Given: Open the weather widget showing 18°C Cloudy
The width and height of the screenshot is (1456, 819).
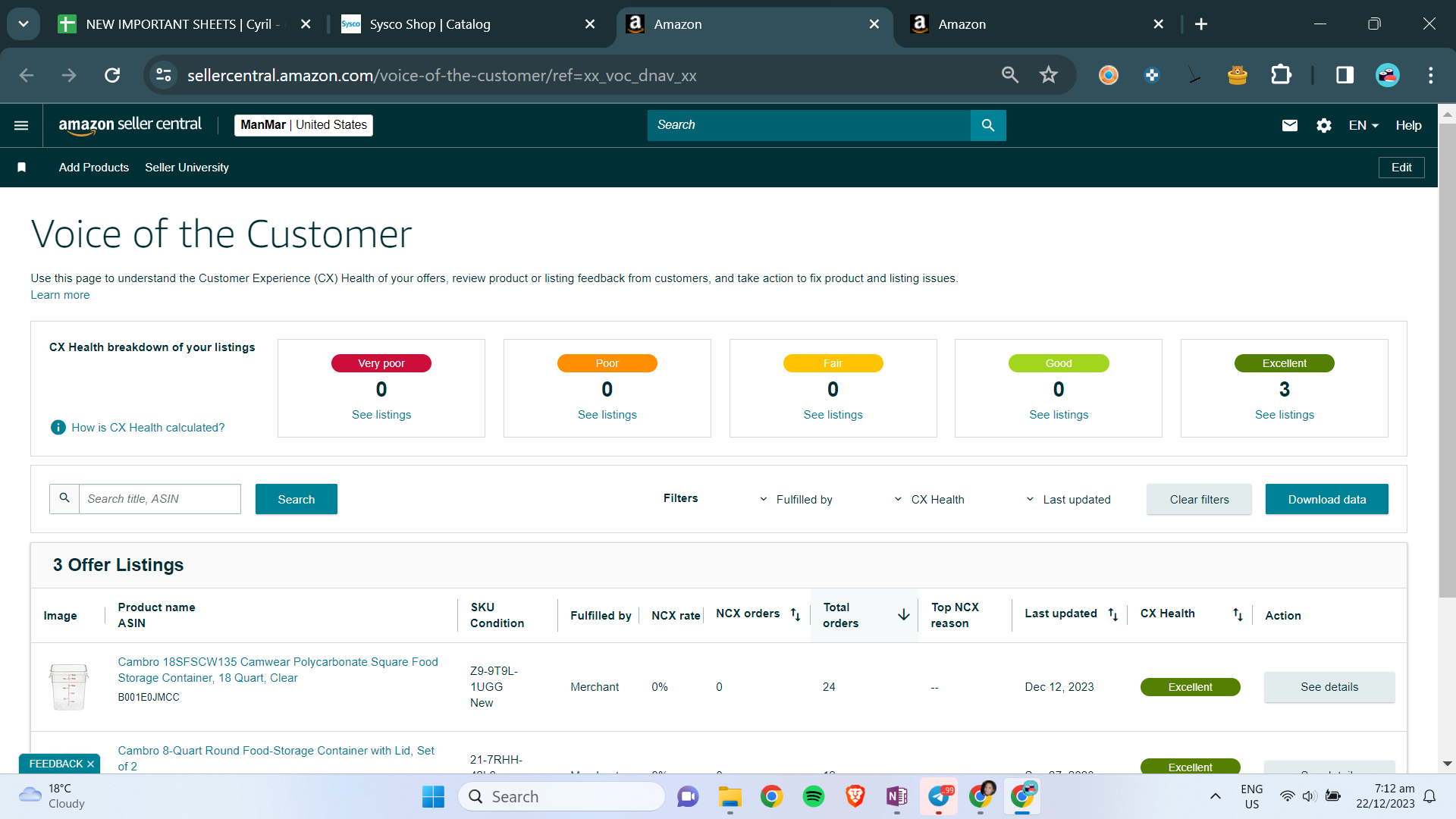Looking at the screenshot, I should pyautogui.click(x=52, y=796).
